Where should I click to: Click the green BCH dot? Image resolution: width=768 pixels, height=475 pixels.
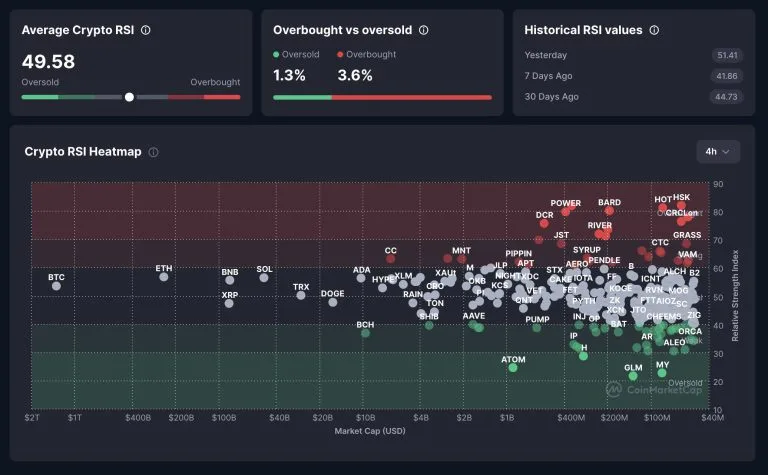365,333
